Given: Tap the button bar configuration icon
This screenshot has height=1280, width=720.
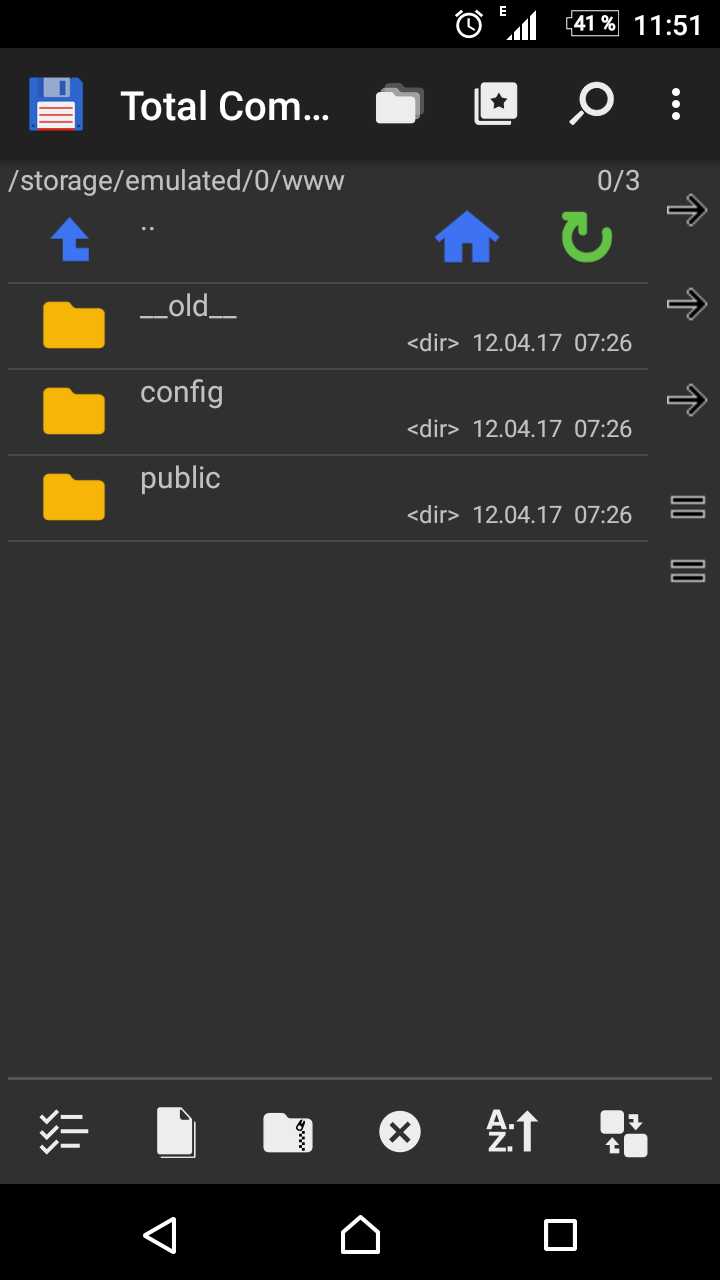Looking at the screenshot, I should click(624, 1133).
